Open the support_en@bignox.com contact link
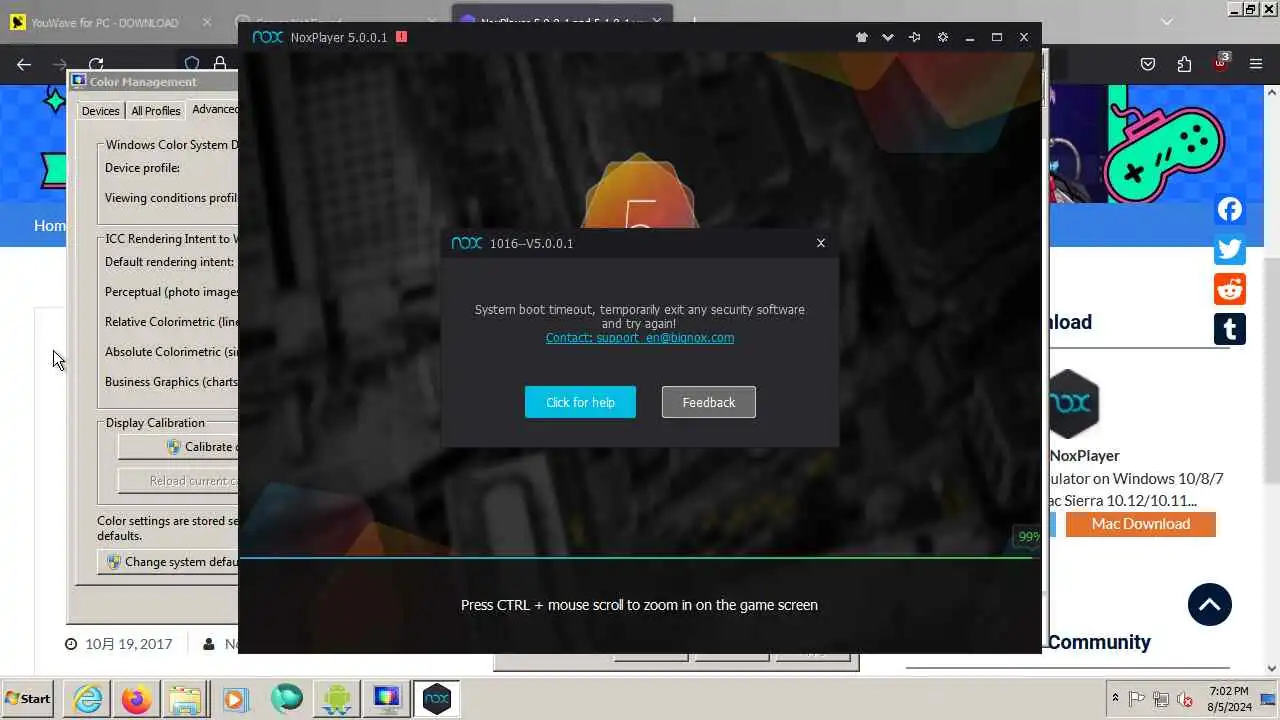This screenshot has height=720, width=1280. [640, 338]
